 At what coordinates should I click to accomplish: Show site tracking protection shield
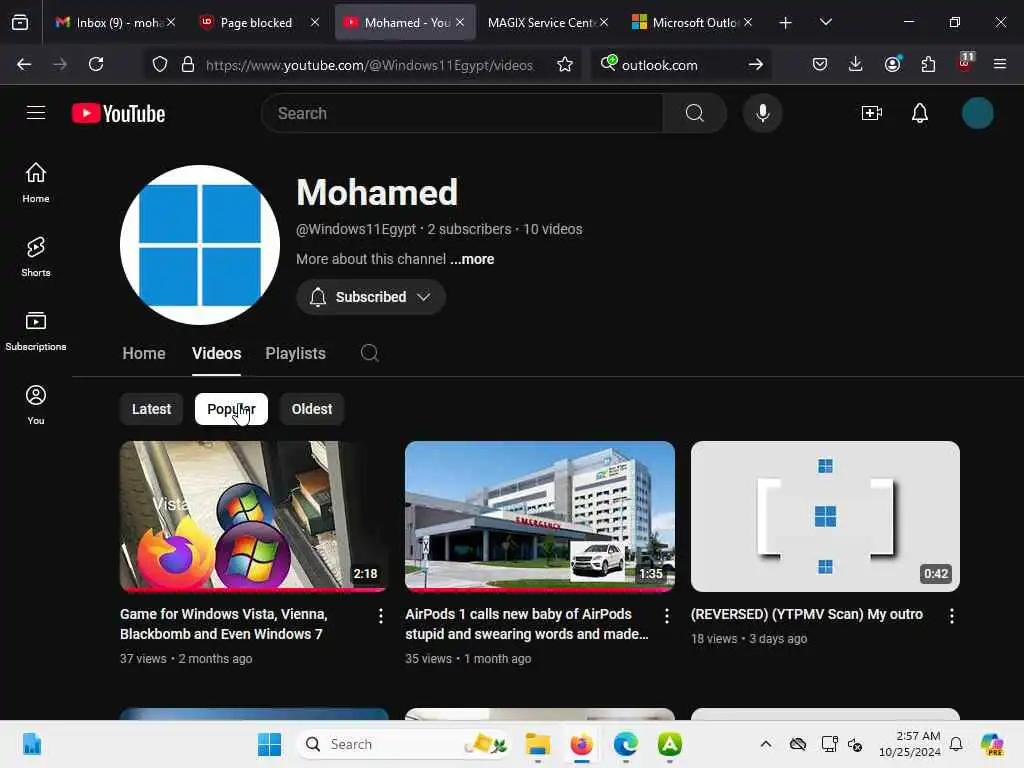[x=160, y=64]
